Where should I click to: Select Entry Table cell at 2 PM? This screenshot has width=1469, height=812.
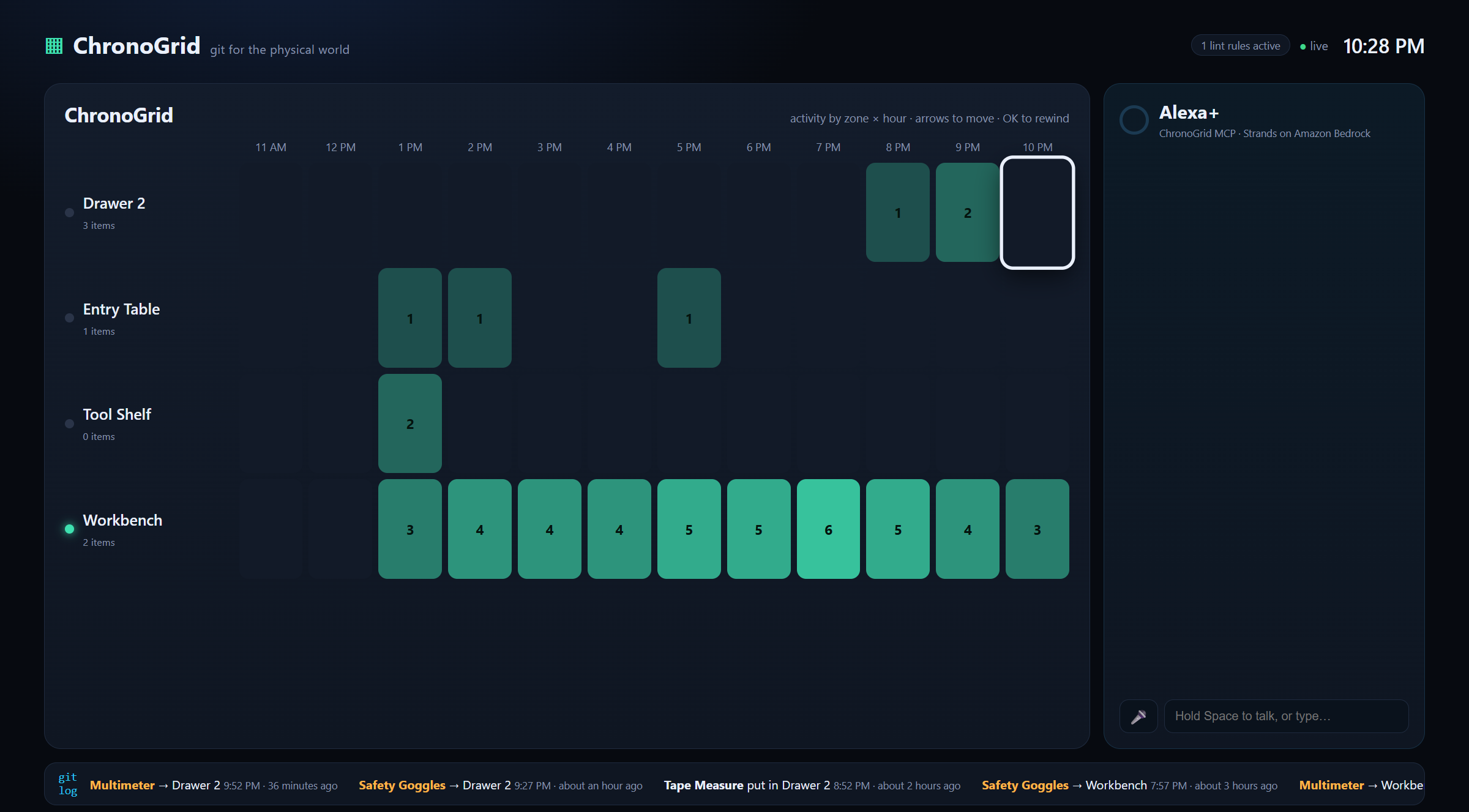pos(480,318)
